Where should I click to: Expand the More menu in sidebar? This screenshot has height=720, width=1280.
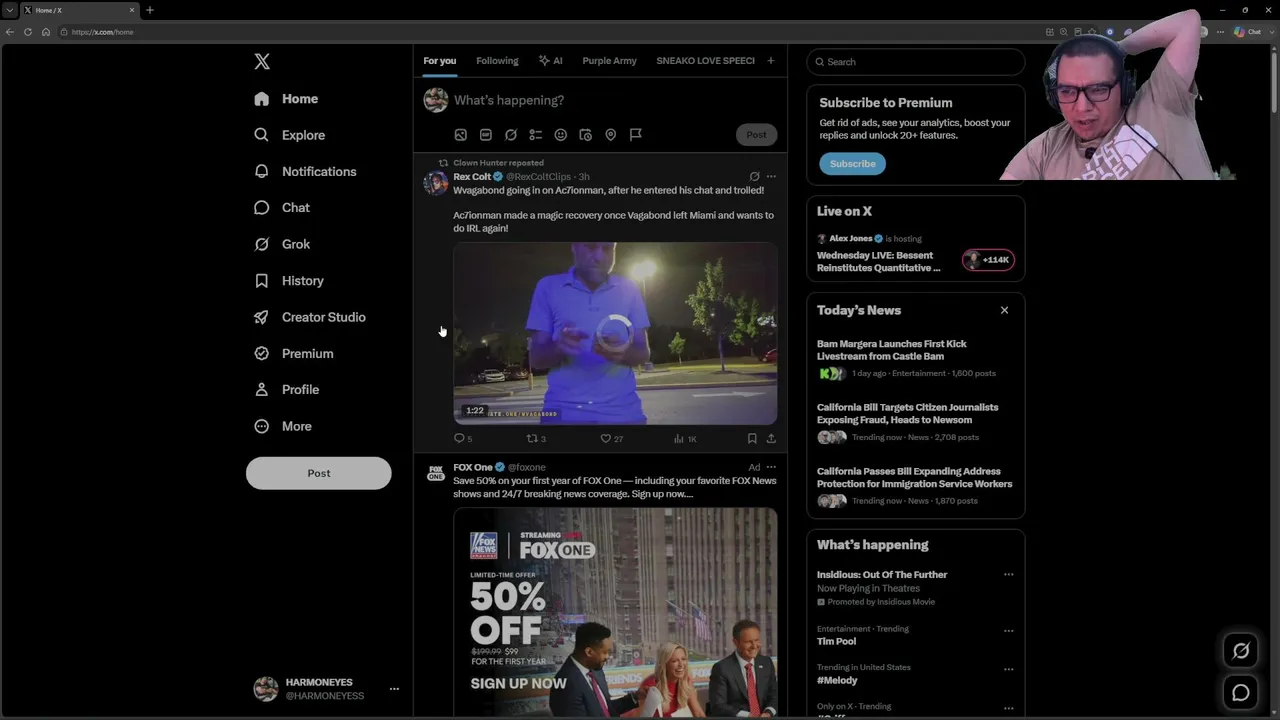pyautogui.click(x=283, y=426)
